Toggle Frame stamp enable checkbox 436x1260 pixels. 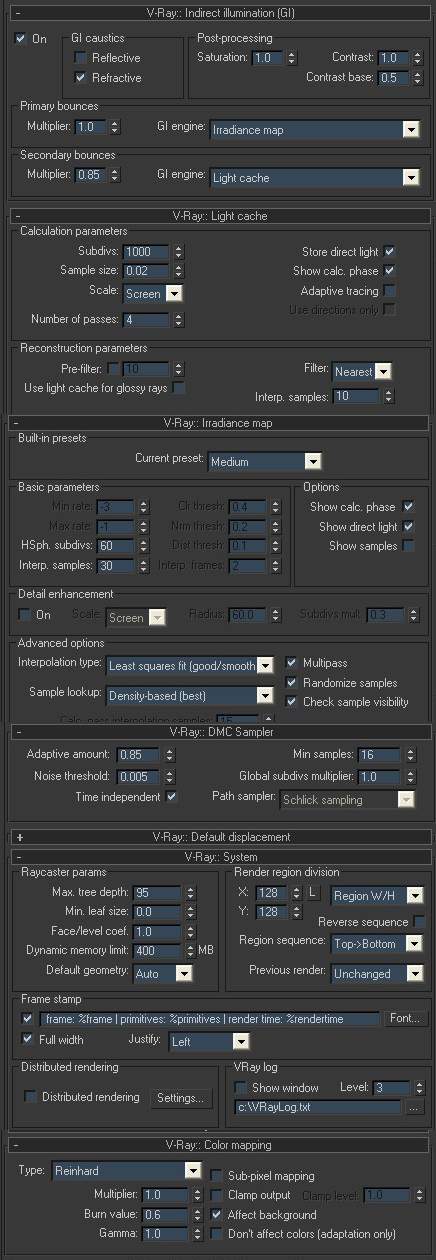click(27, 1018)
